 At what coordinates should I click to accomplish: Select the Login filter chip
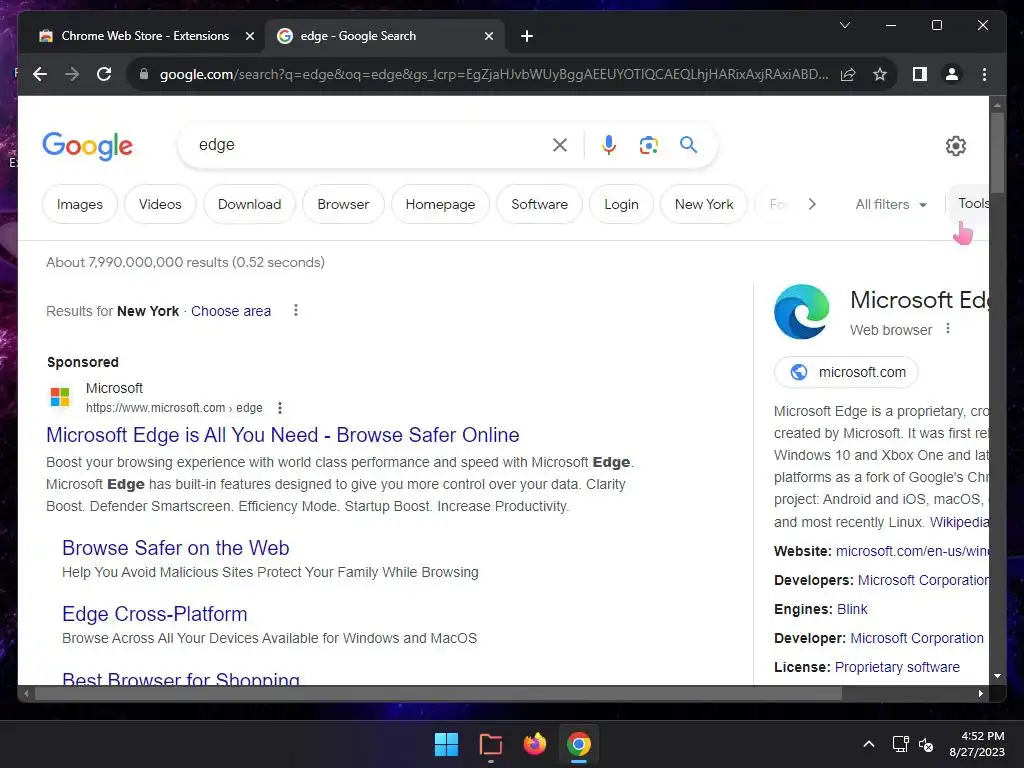point(621,204)
